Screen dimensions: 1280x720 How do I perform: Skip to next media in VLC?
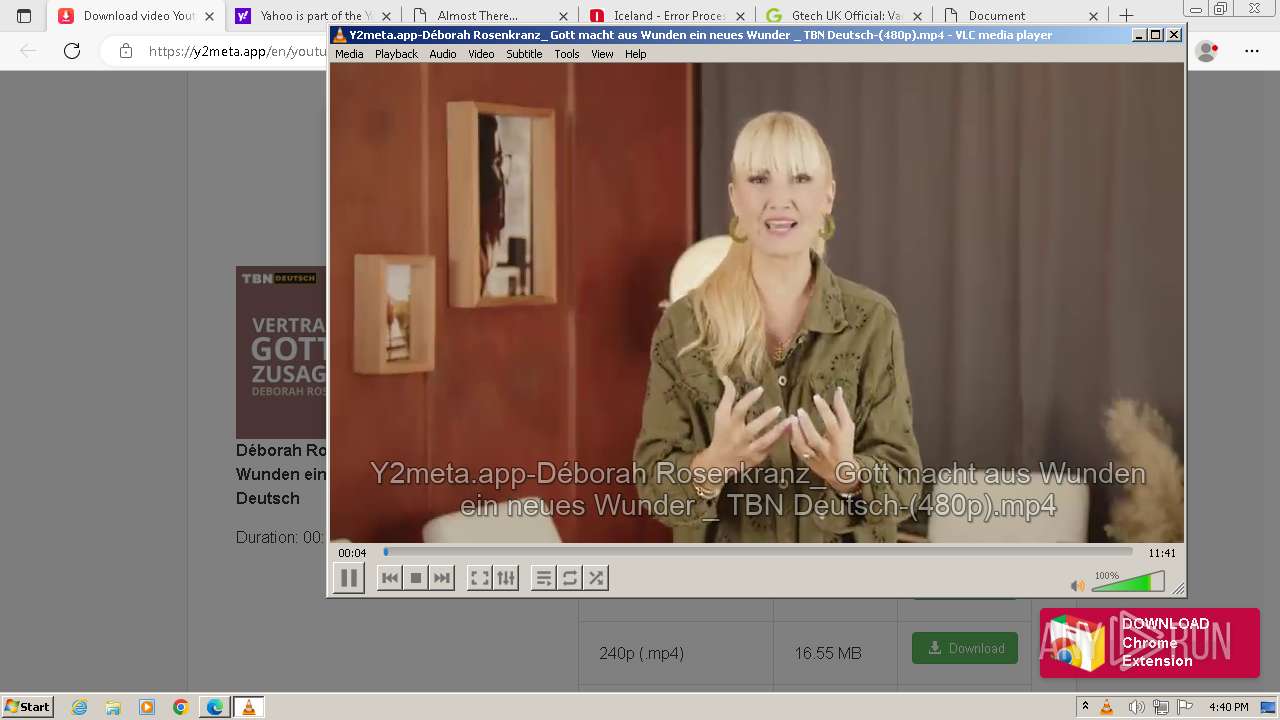(x=442, y=578)
